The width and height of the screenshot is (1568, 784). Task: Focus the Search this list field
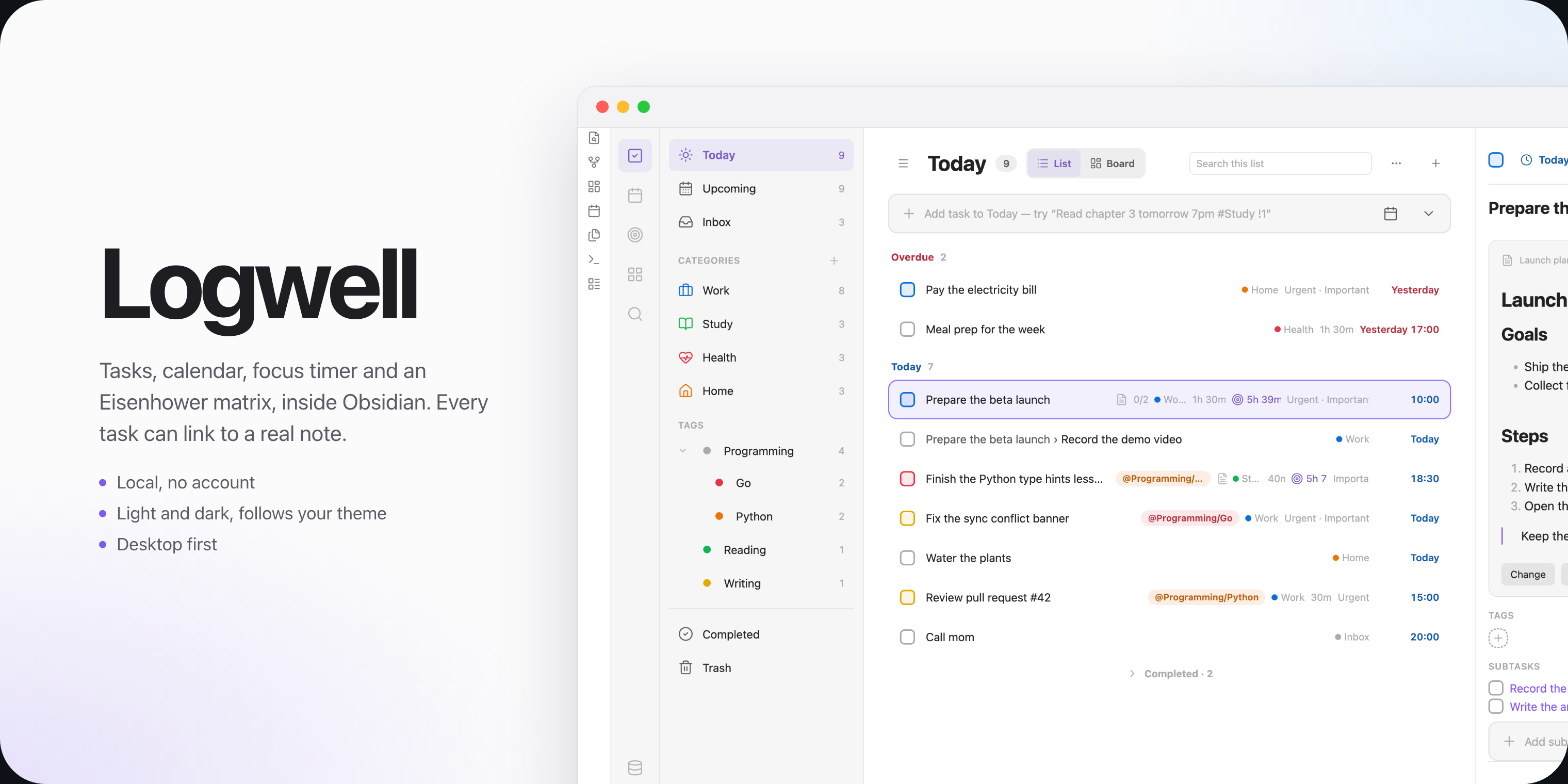1280,163
